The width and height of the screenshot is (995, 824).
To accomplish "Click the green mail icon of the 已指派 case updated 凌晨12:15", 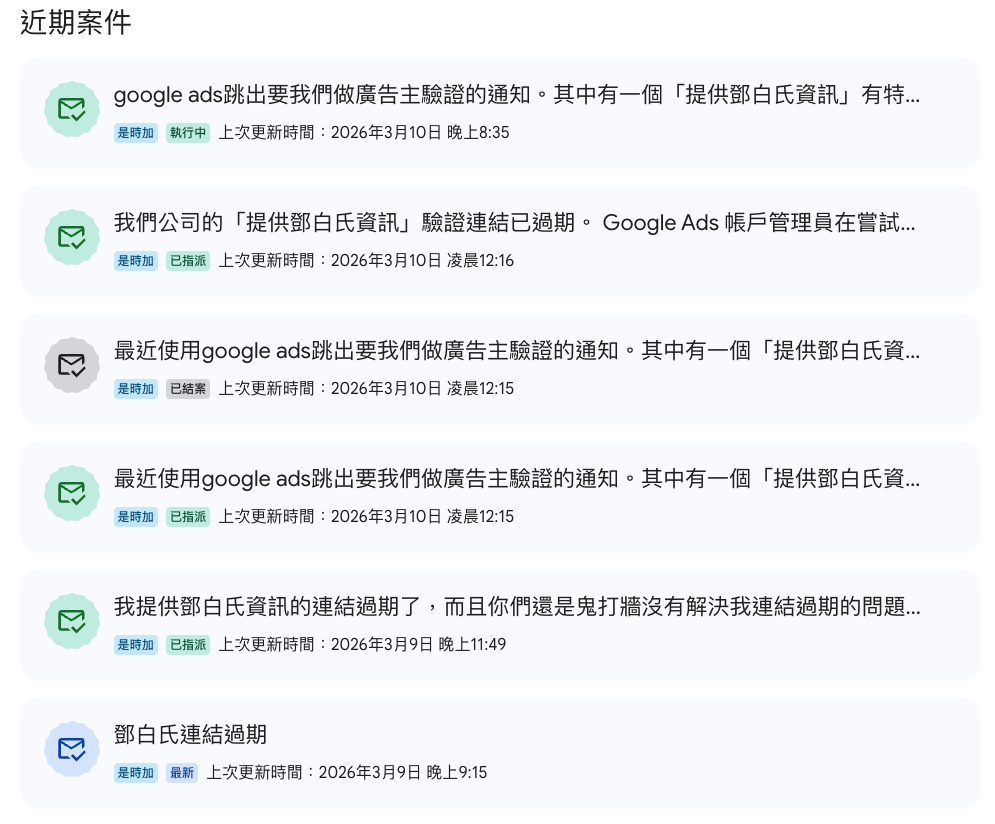I will click(72, 493).
